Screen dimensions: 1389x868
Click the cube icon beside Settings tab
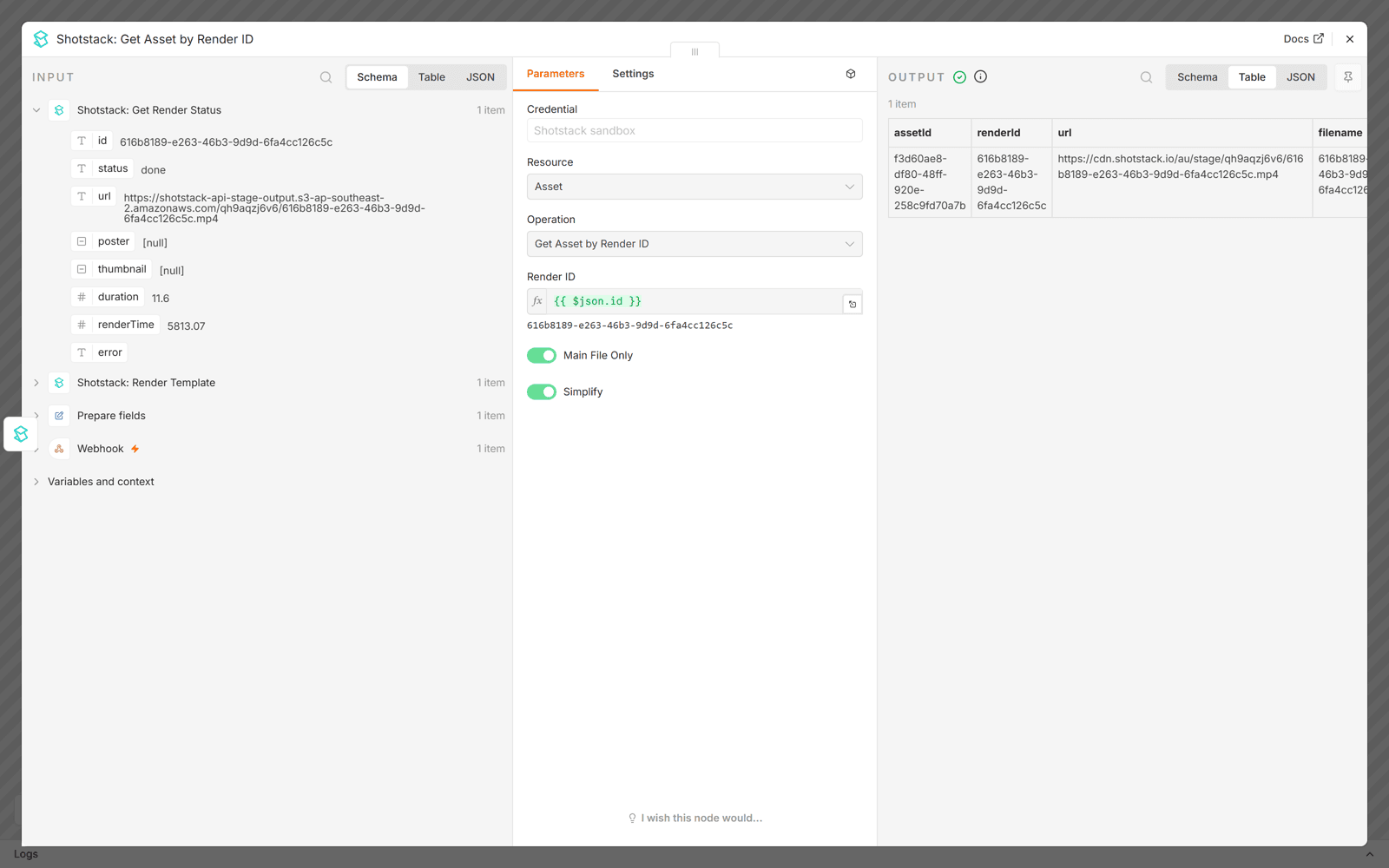(x=851, y=74)
